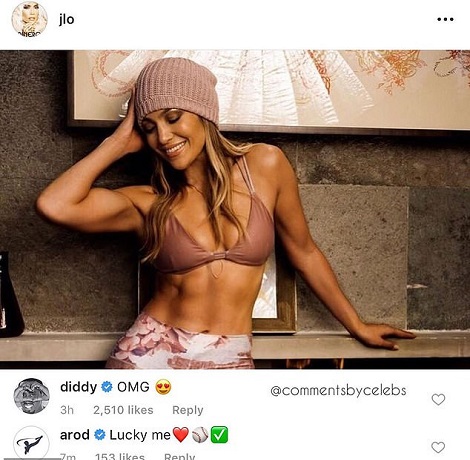The height and width of the screenshot is (460, 470).
Task: Tap the @commentsbycelebs watermark text
Action: click(x=338, y=390)
